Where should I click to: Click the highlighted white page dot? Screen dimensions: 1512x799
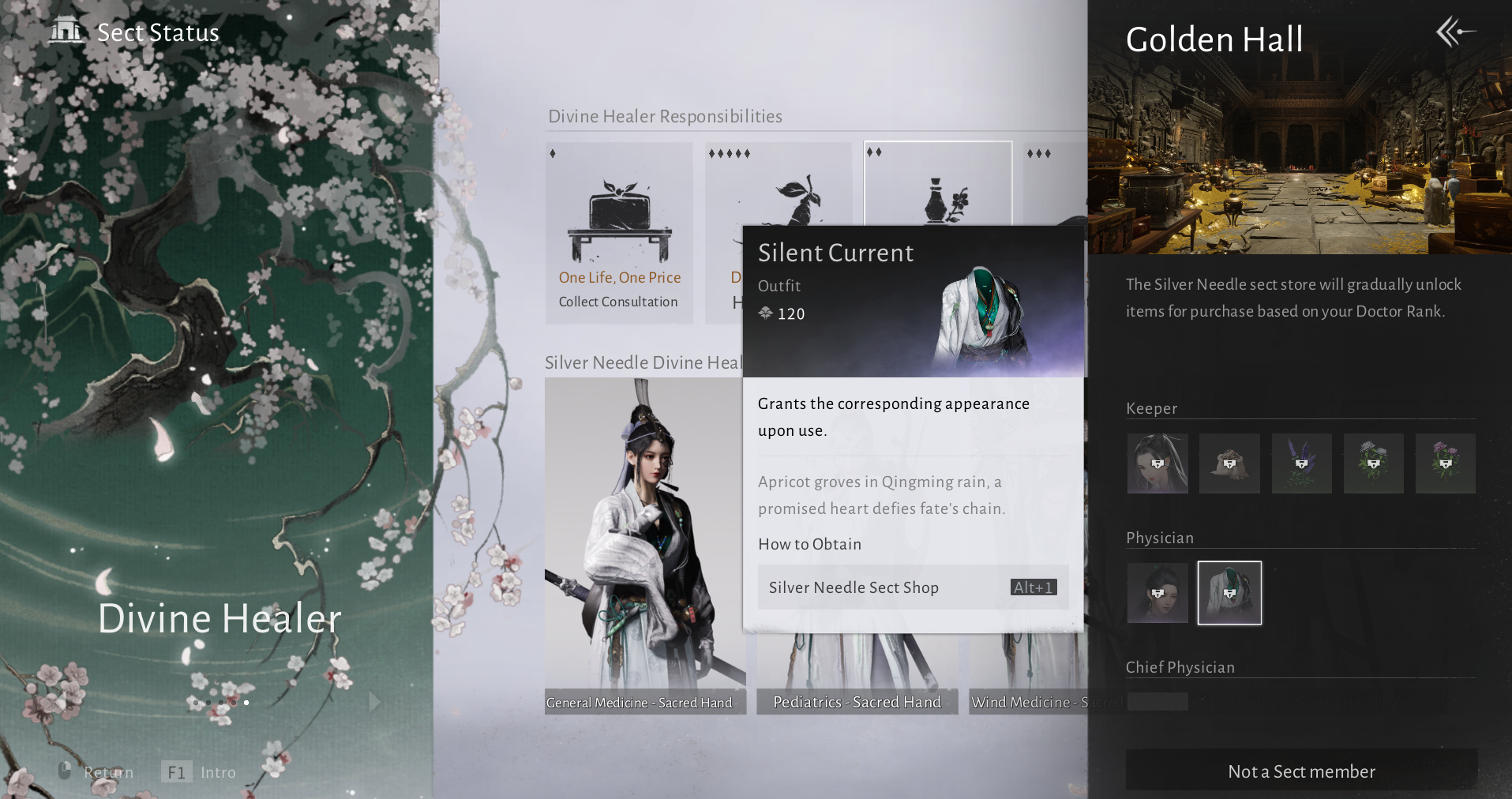click(x=246, y=702)
